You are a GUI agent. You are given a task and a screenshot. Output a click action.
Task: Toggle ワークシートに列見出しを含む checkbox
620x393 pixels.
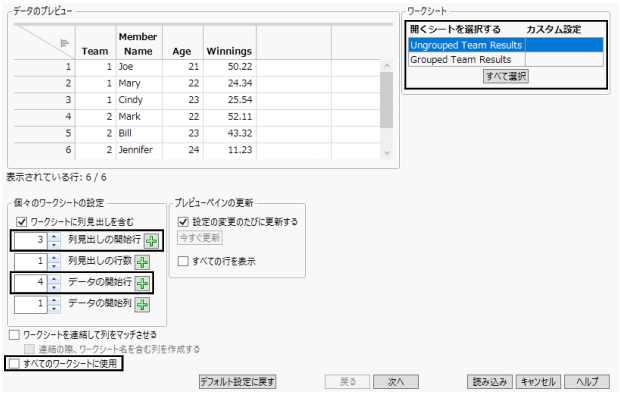[x=21, y=222]
